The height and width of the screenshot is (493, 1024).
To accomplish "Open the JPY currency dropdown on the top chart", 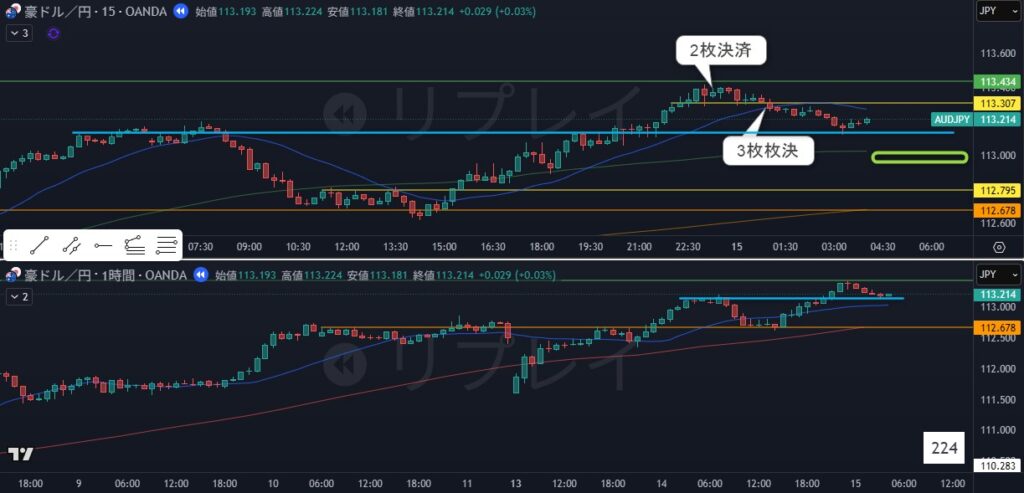I will (997, 11).
